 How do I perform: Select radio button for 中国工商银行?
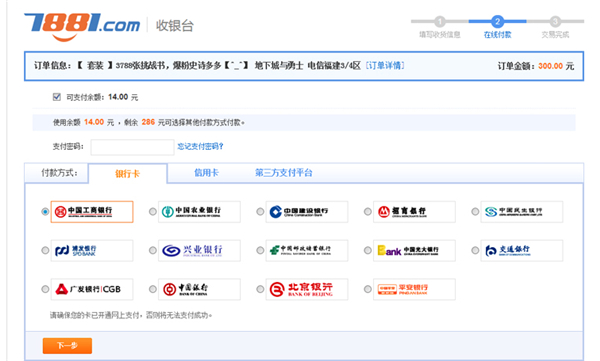(45, 211)
